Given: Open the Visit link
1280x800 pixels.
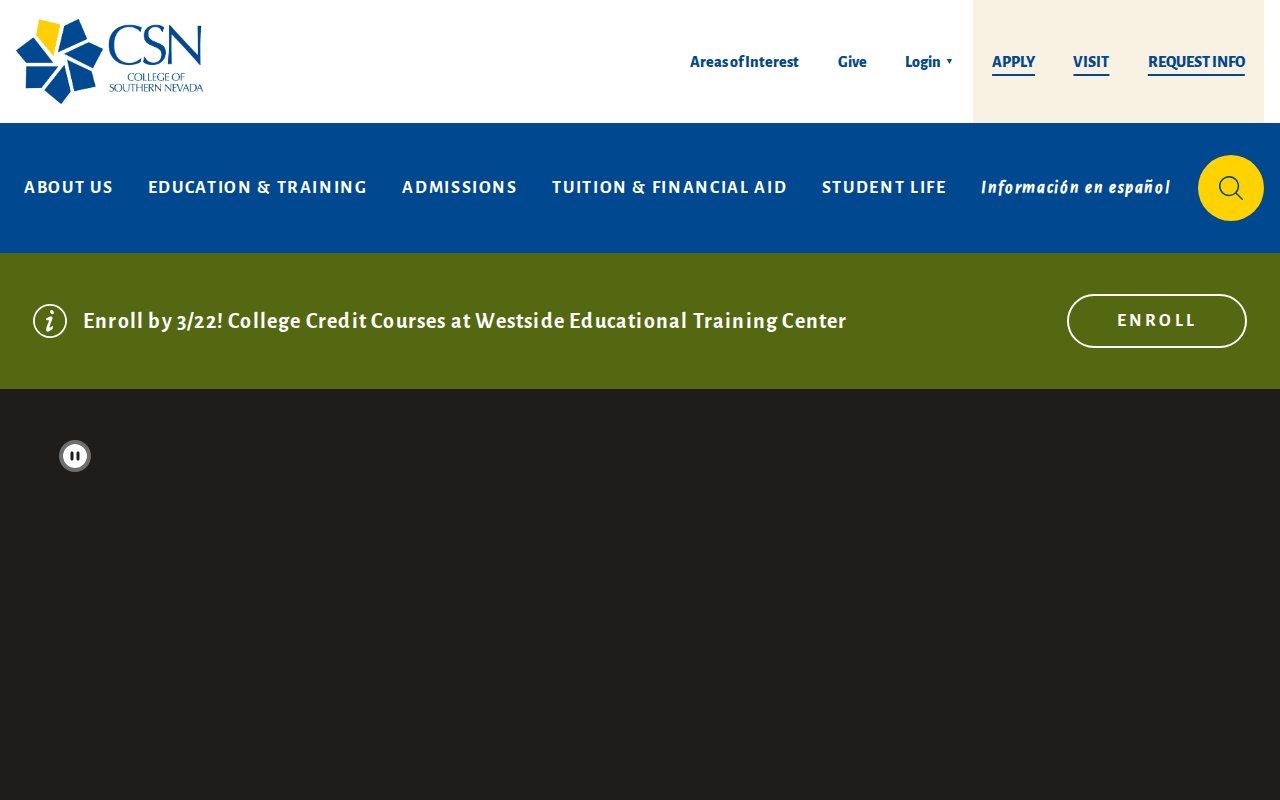Looking at the screenshot, I should pos(1091,62).
